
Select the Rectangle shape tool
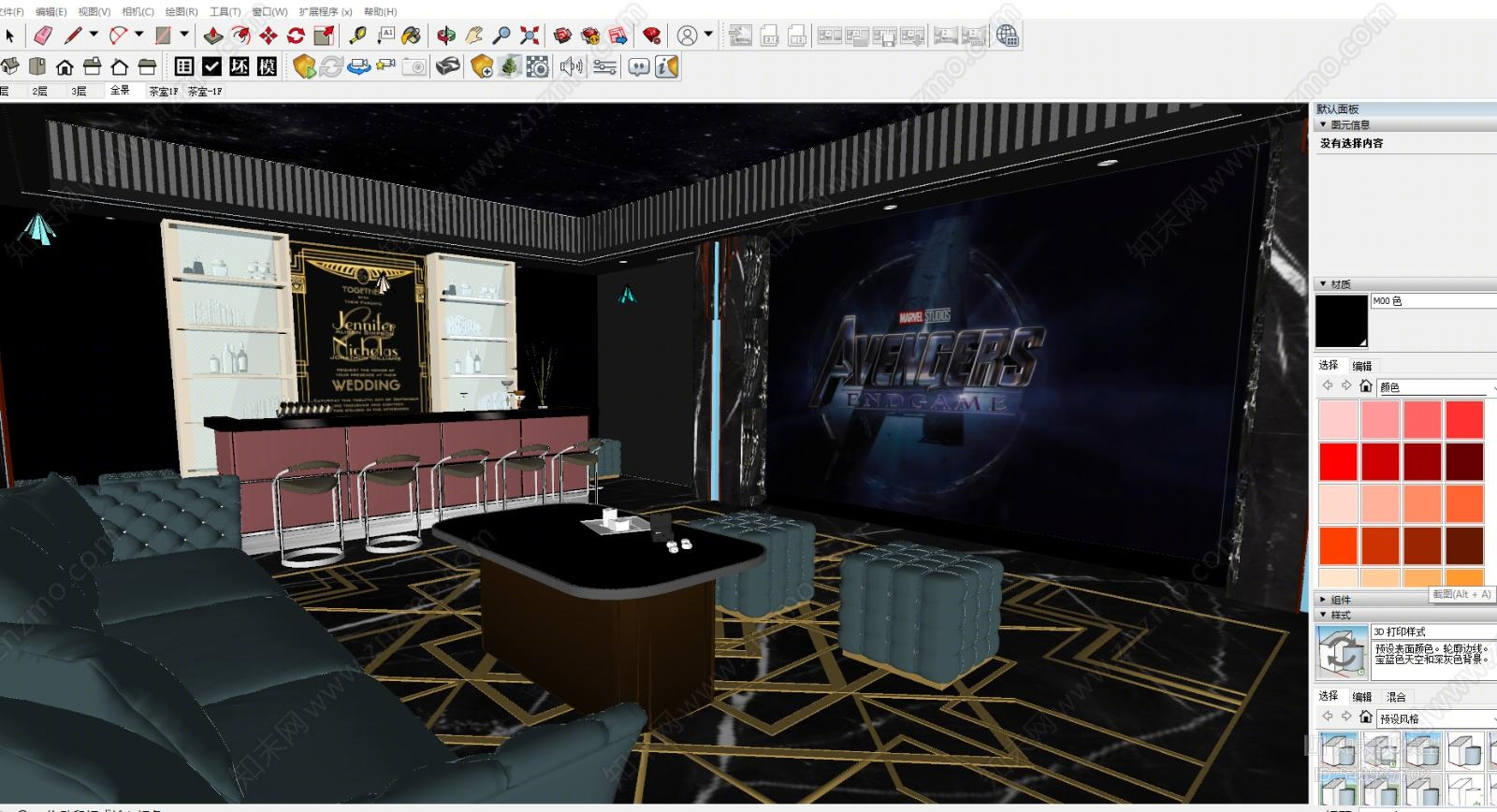point(164,36)
